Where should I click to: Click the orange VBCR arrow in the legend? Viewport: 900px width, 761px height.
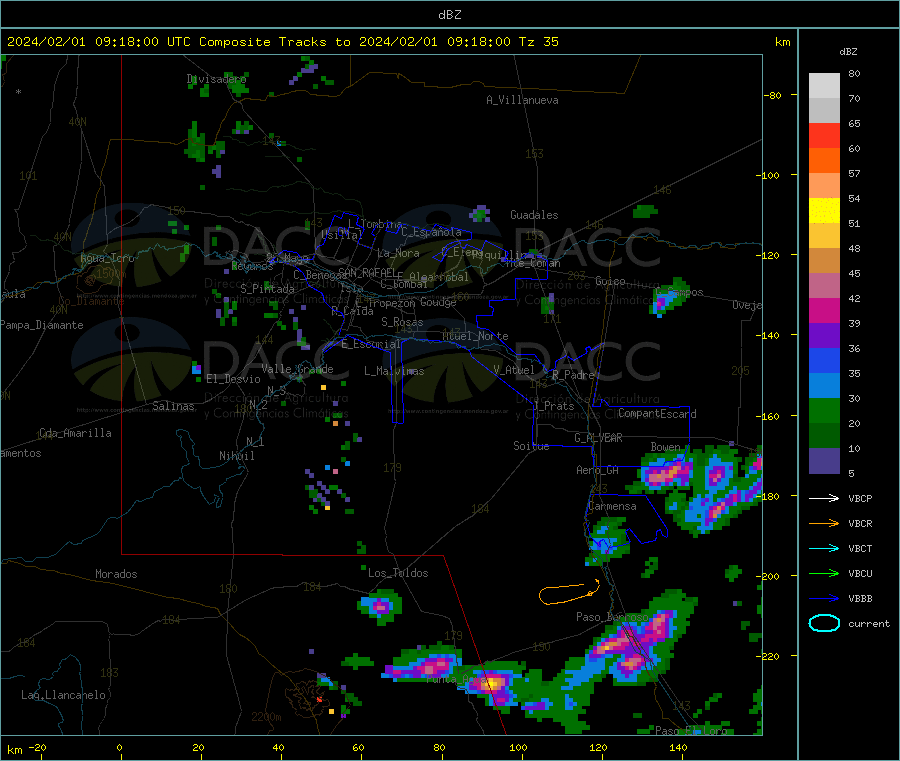(824, 523)
